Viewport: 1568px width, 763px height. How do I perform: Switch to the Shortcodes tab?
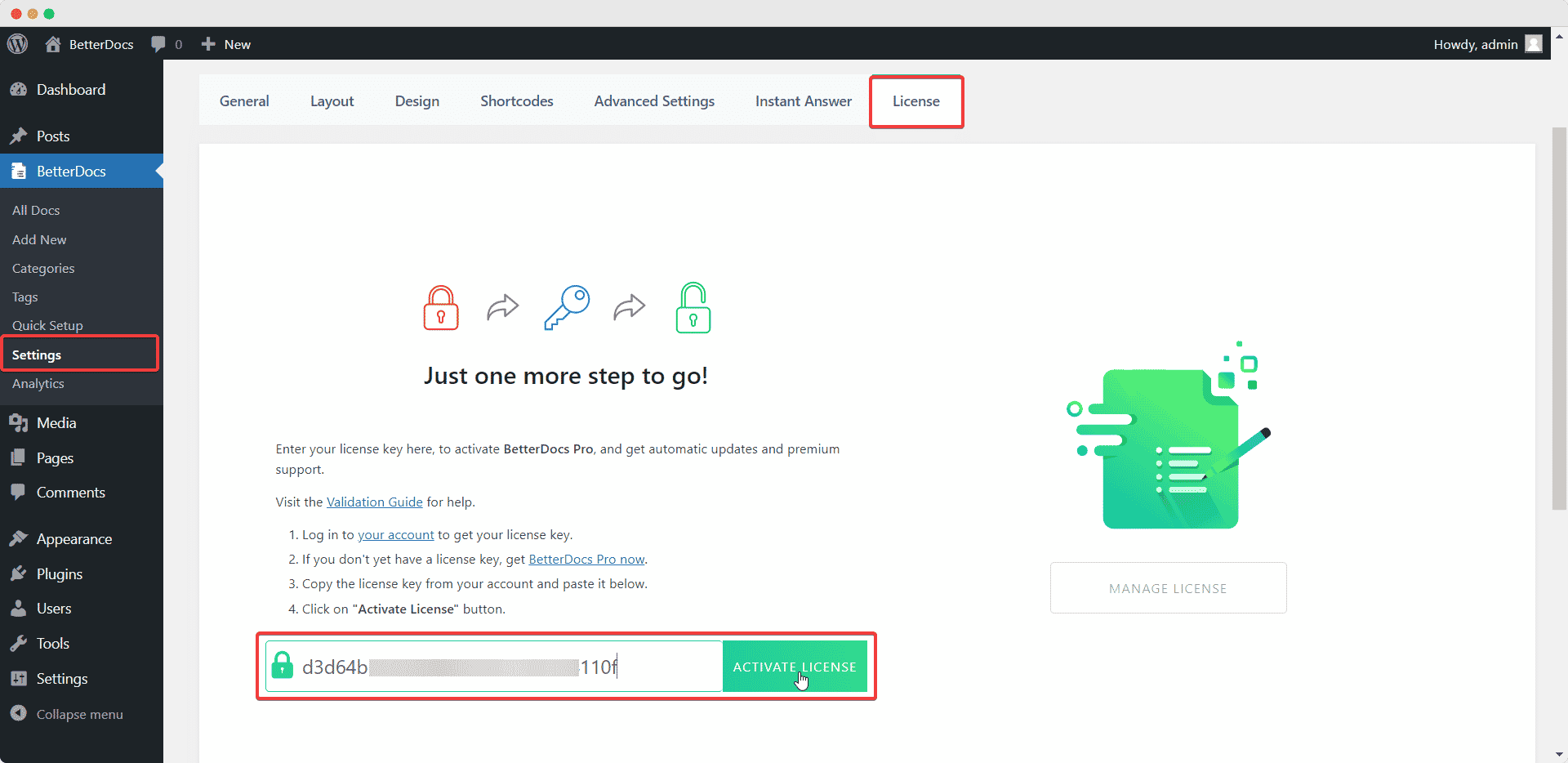click(x=517, y=101)
